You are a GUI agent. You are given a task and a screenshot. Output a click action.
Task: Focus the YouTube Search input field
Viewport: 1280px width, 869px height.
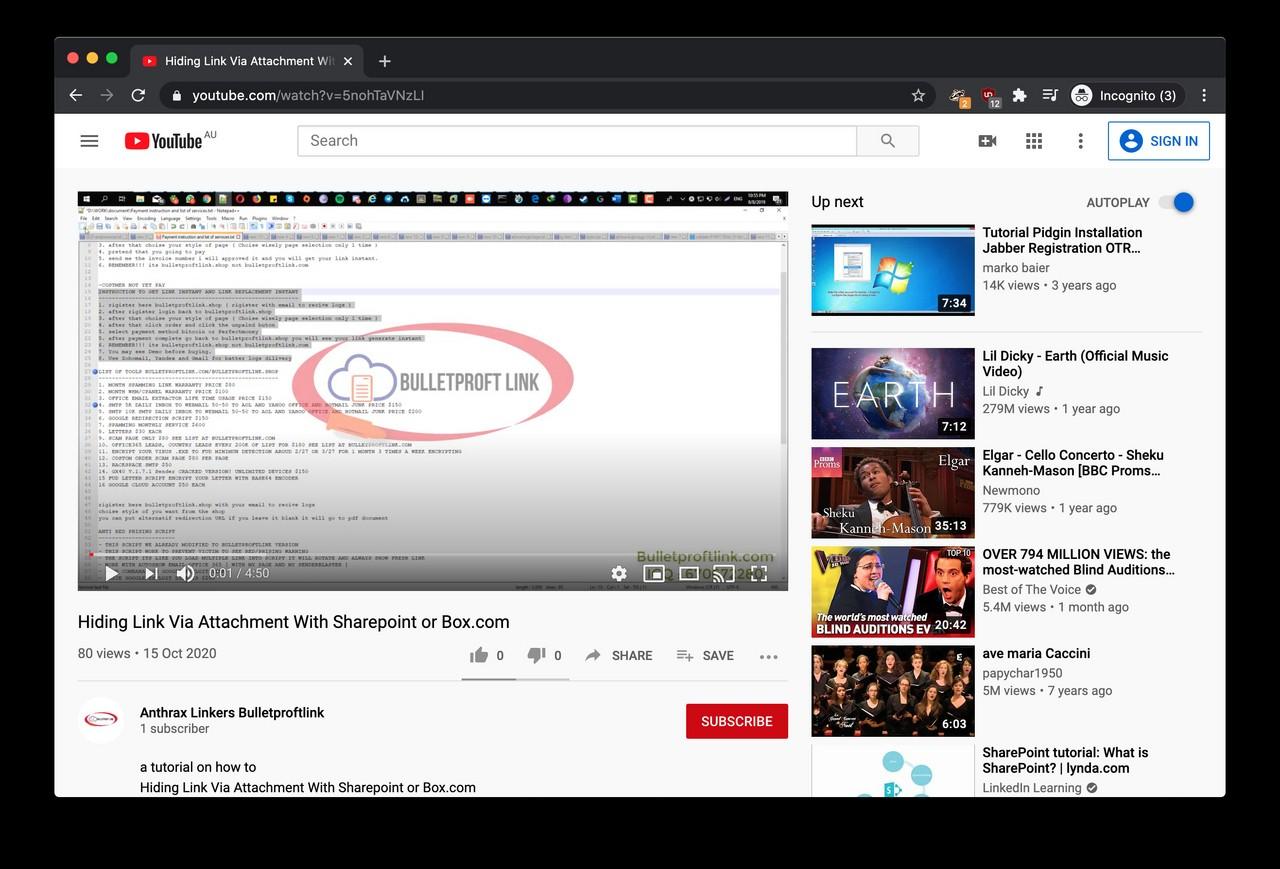pos(577,141)
